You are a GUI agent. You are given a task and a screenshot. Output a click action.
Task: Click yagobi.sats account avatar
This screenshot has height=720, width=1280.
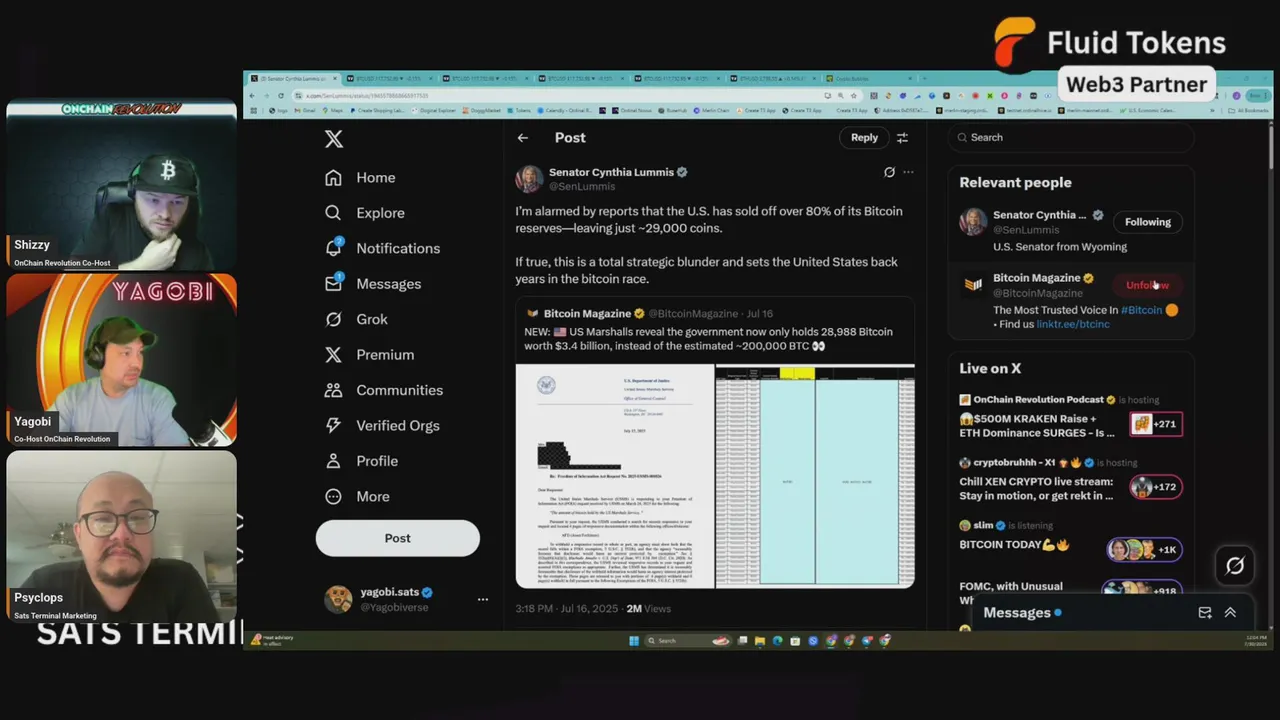coord(338,599)
